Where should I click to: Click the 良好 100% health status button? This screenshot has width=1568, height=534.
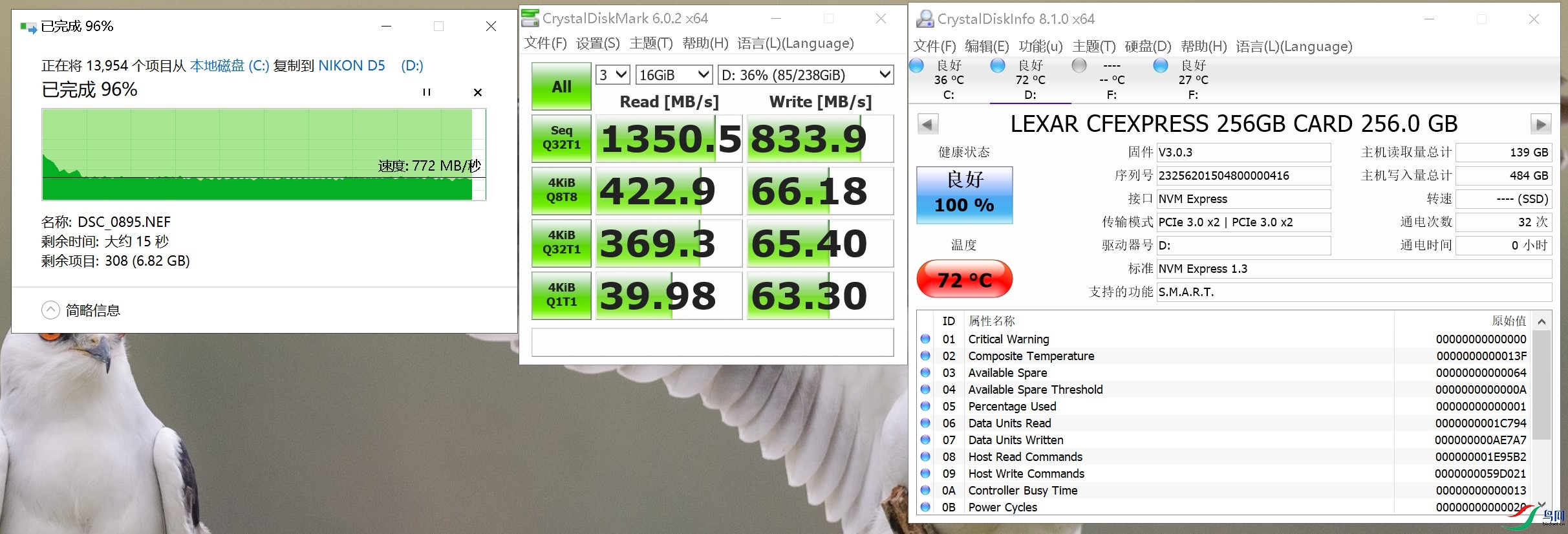coord(964,195)
